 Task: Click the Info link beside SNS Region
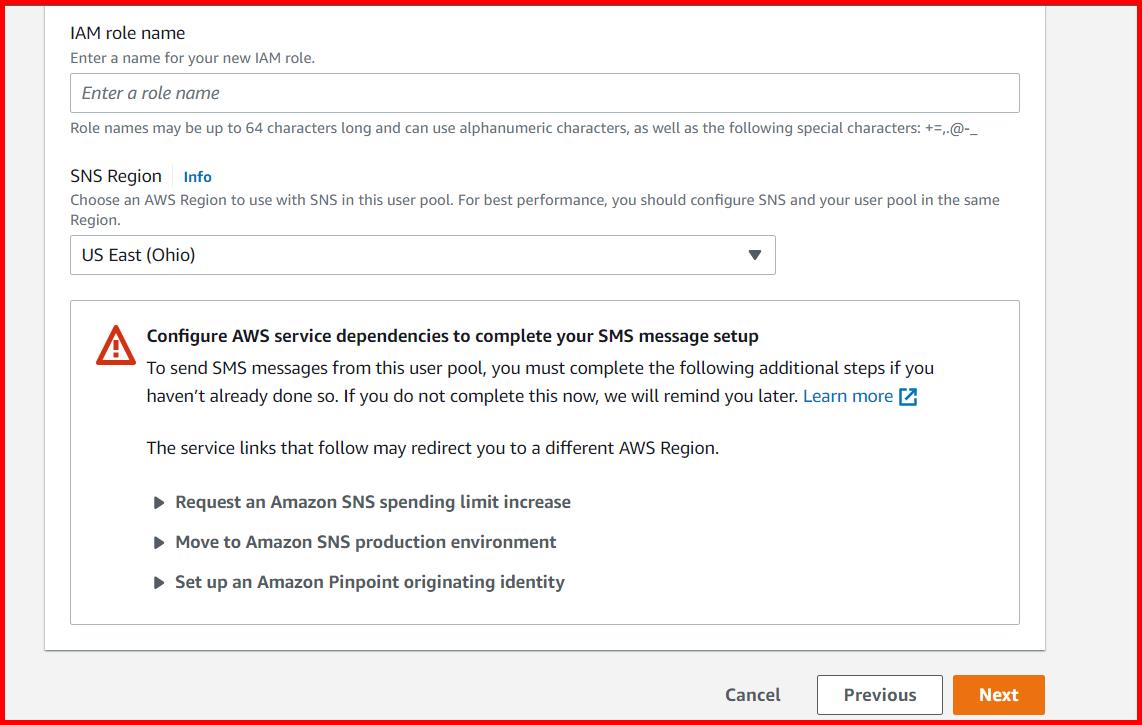click(197, 176)
